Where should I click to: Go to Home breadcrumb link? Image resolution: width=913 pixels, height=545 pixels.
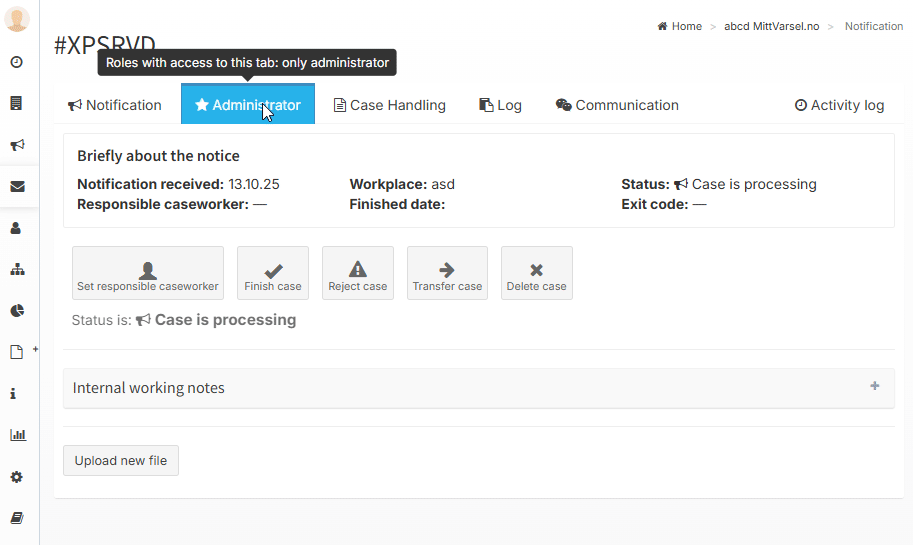pos(680,27)
